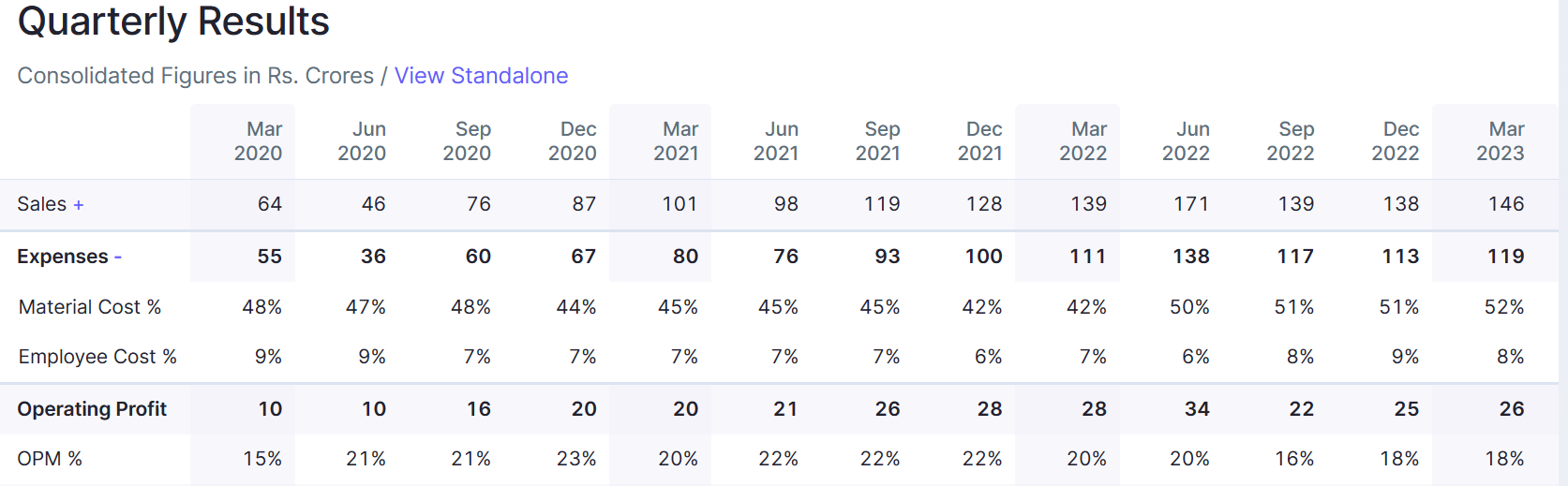Click the Sales value 171 for Jun 2022
This screenshot has width=1568, height=486.
click(x=1191, y=204)
